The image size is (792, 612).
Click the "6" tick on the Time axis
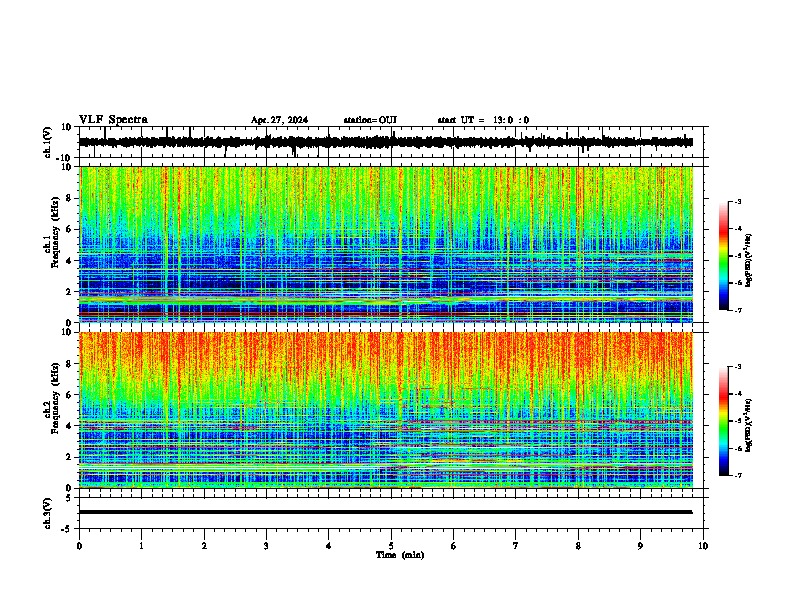(453, 546)
